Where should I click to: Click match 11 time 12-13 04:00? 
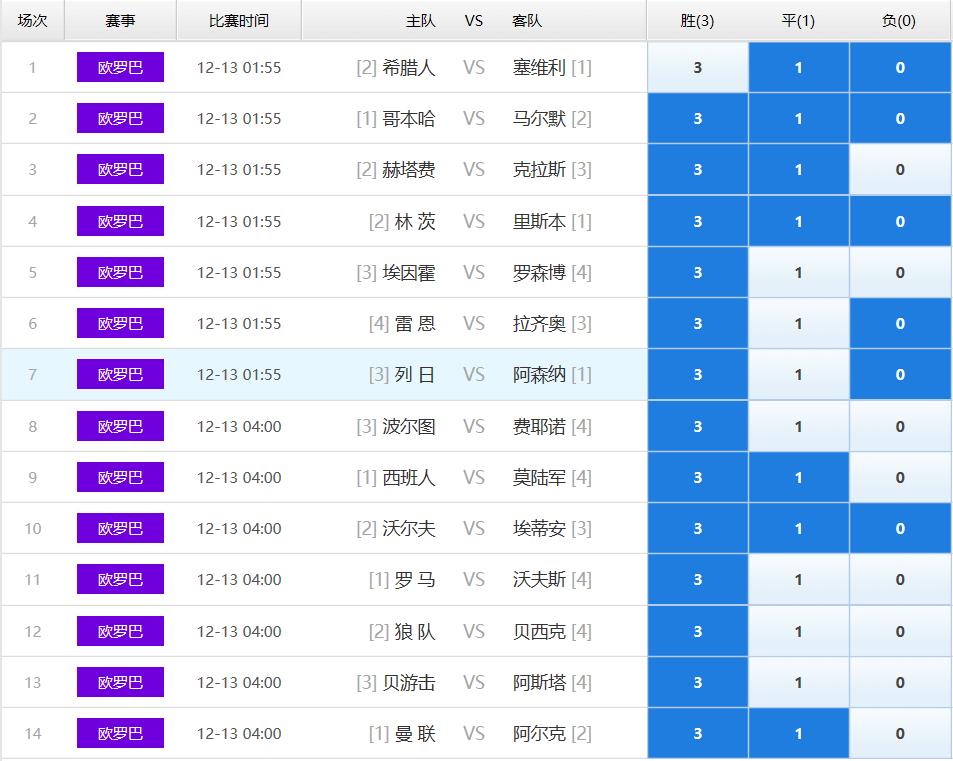pyautogui.click(x=239, y=580)
